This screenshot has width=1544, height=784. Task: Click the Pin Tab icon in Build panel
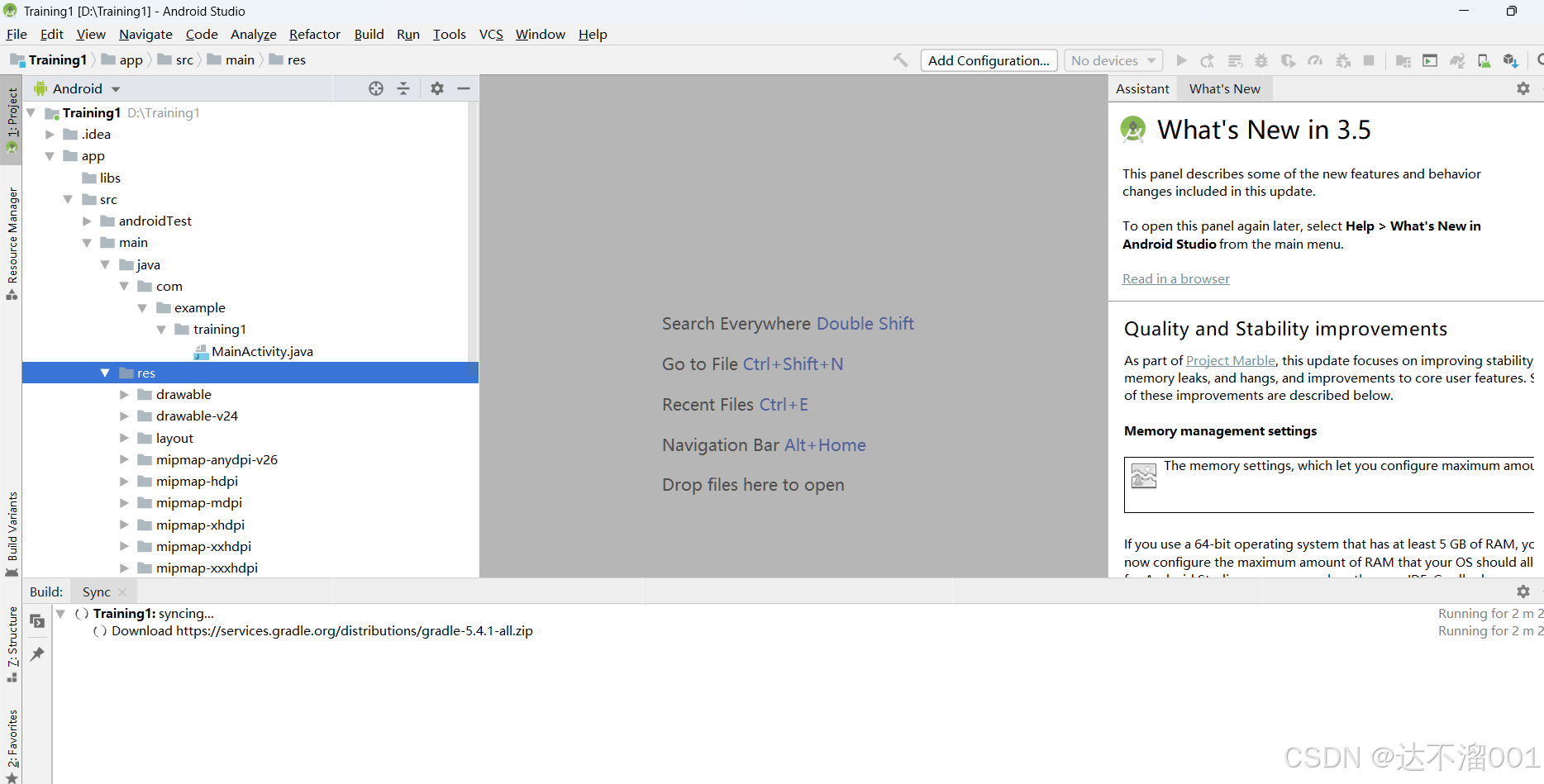pos(37,654)
